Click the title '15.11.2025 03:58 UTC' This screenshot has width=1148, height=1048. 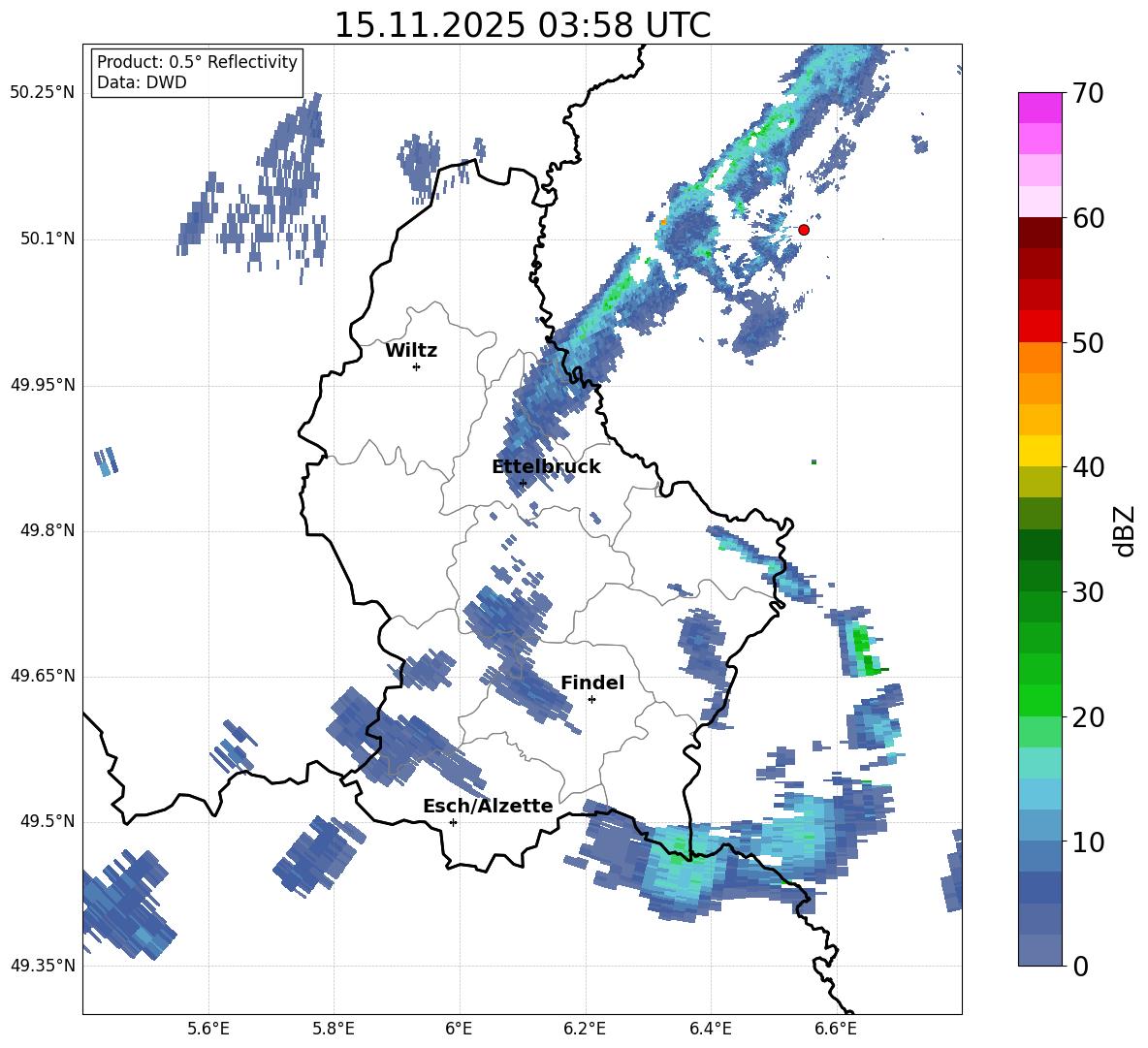(522, 25)
